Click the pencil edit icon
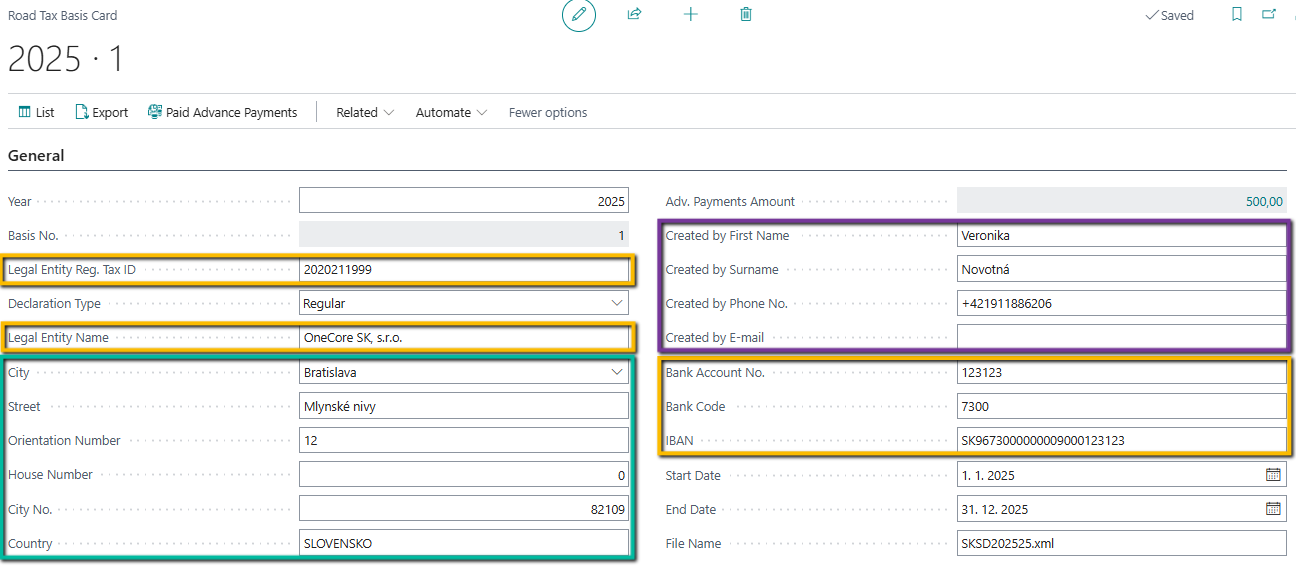 pos(578,15)
